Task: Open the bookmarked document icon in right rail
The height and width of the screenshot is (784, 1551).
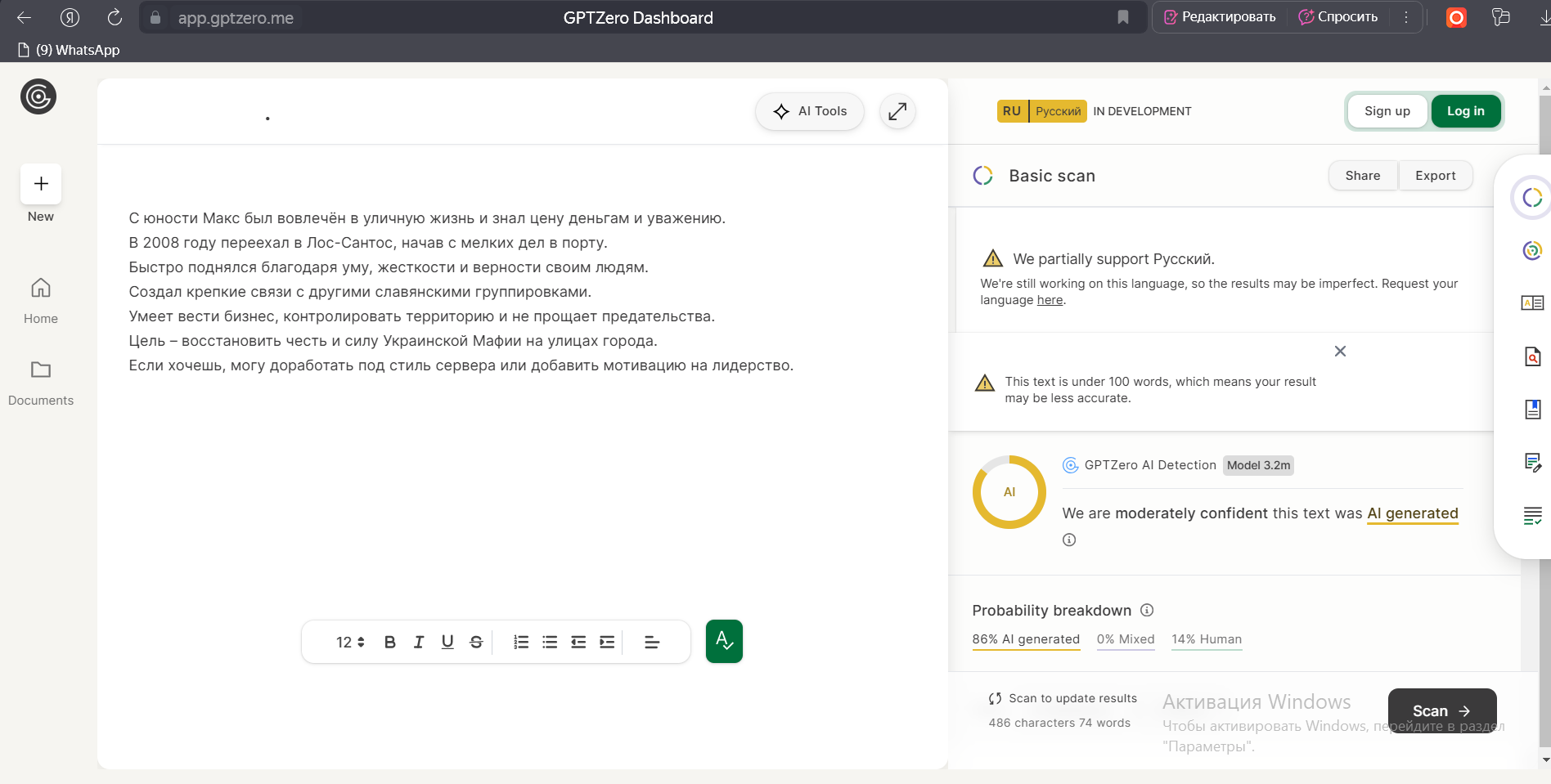Action: tap(1532, 410)
